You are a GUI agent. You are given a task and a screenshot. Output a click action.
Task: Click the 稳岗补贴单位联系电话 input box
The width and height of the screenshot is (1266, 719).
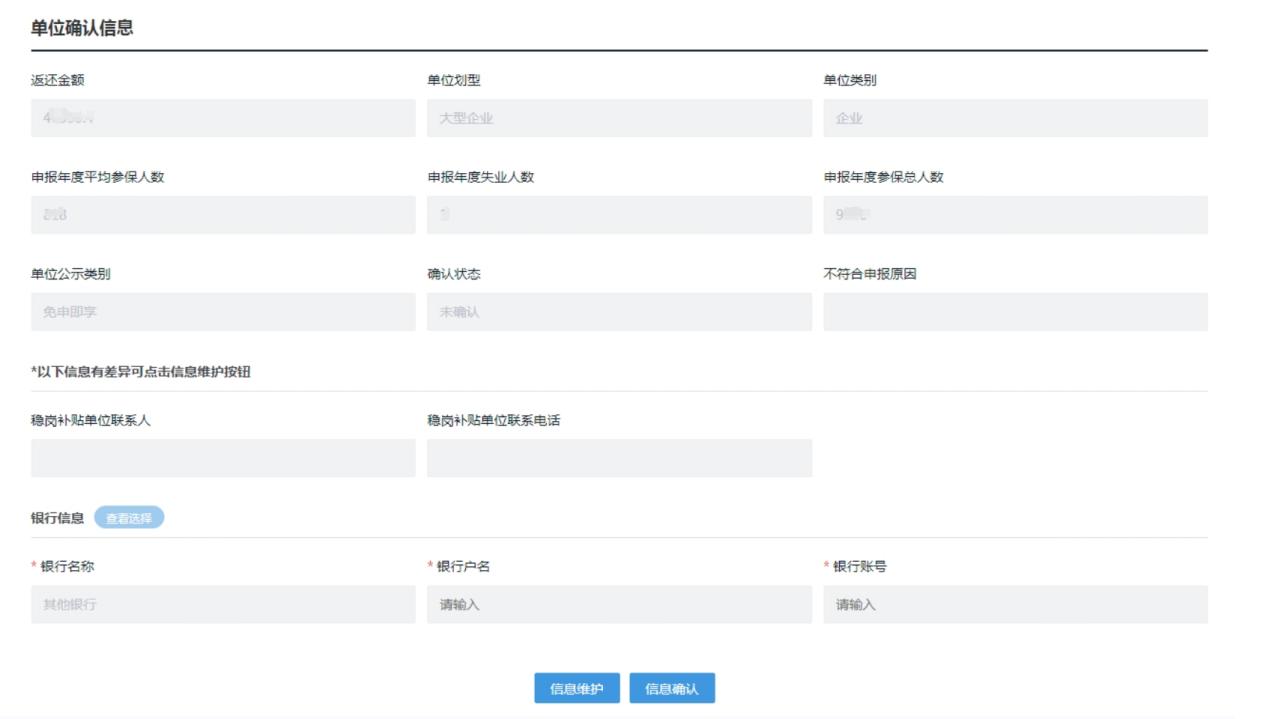[619, 458]
